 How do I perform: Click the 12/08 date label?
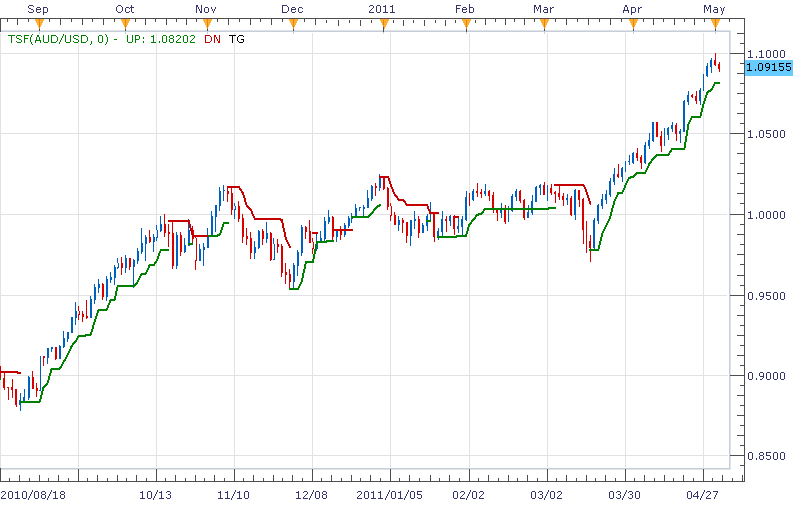point(311,495)
